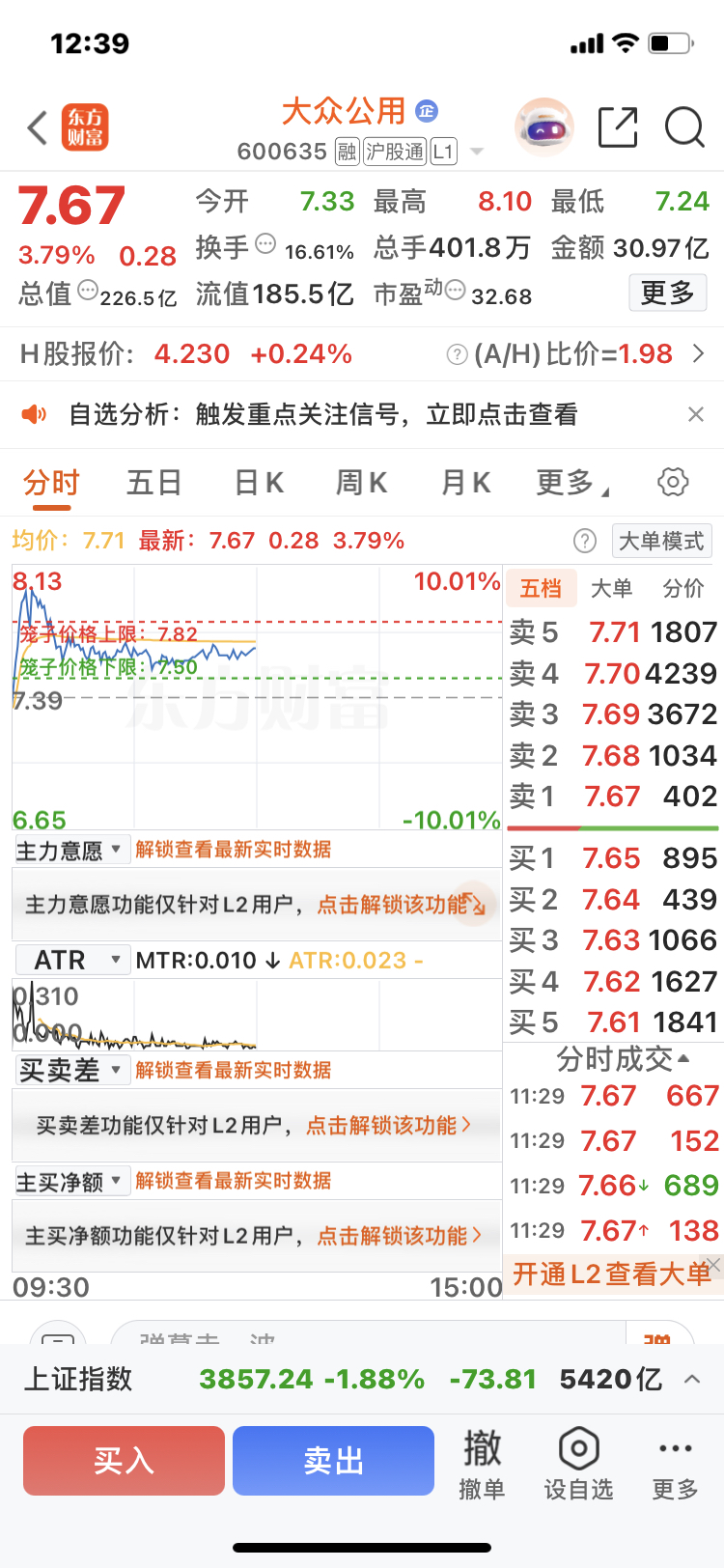The width and height of the screenshot is (724, 1568).
Task: Tap the 卖1 7.67 order row
Action: (x=613, y=797)
